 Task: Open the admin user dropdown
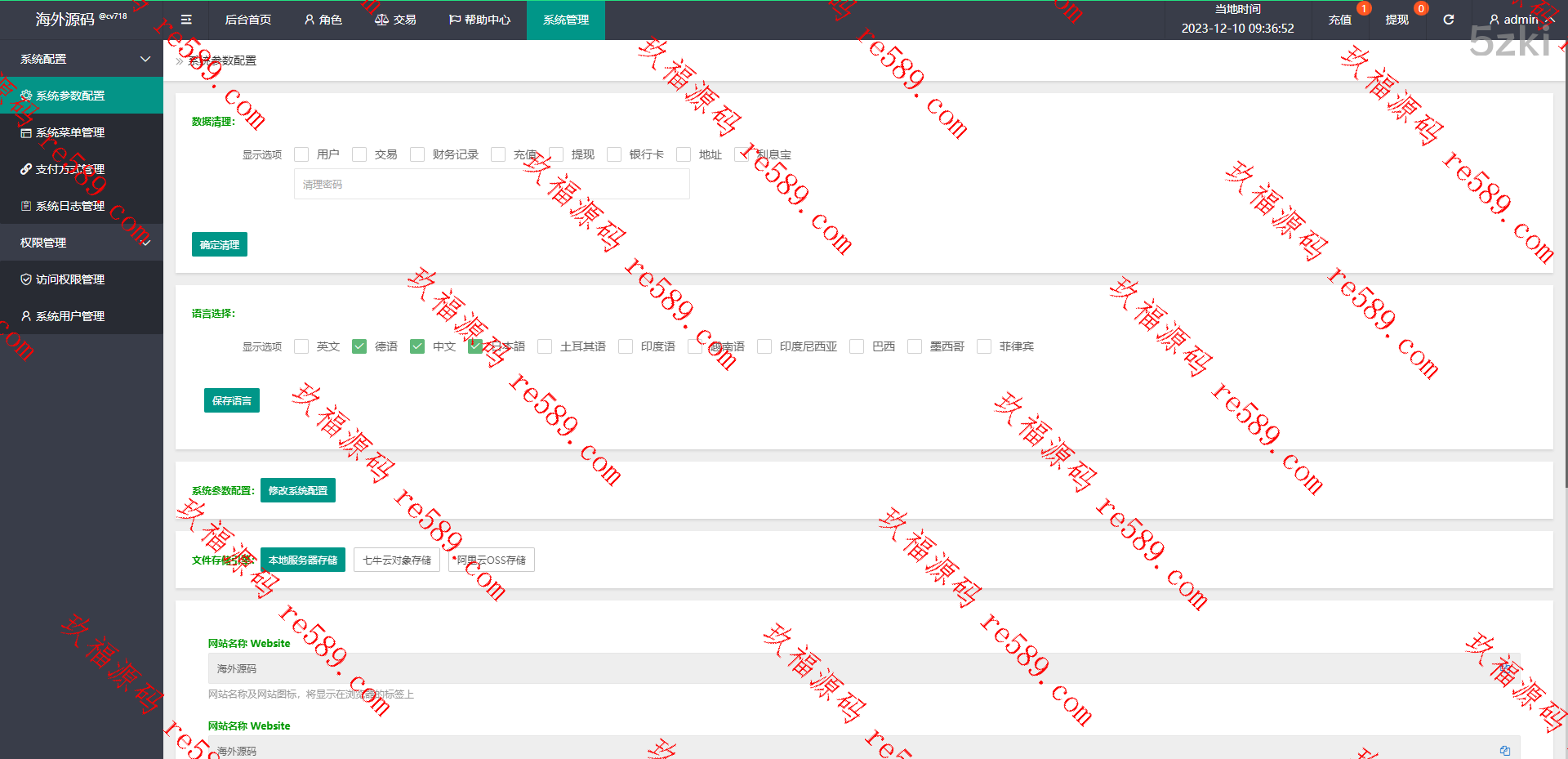coord(1520,20)
